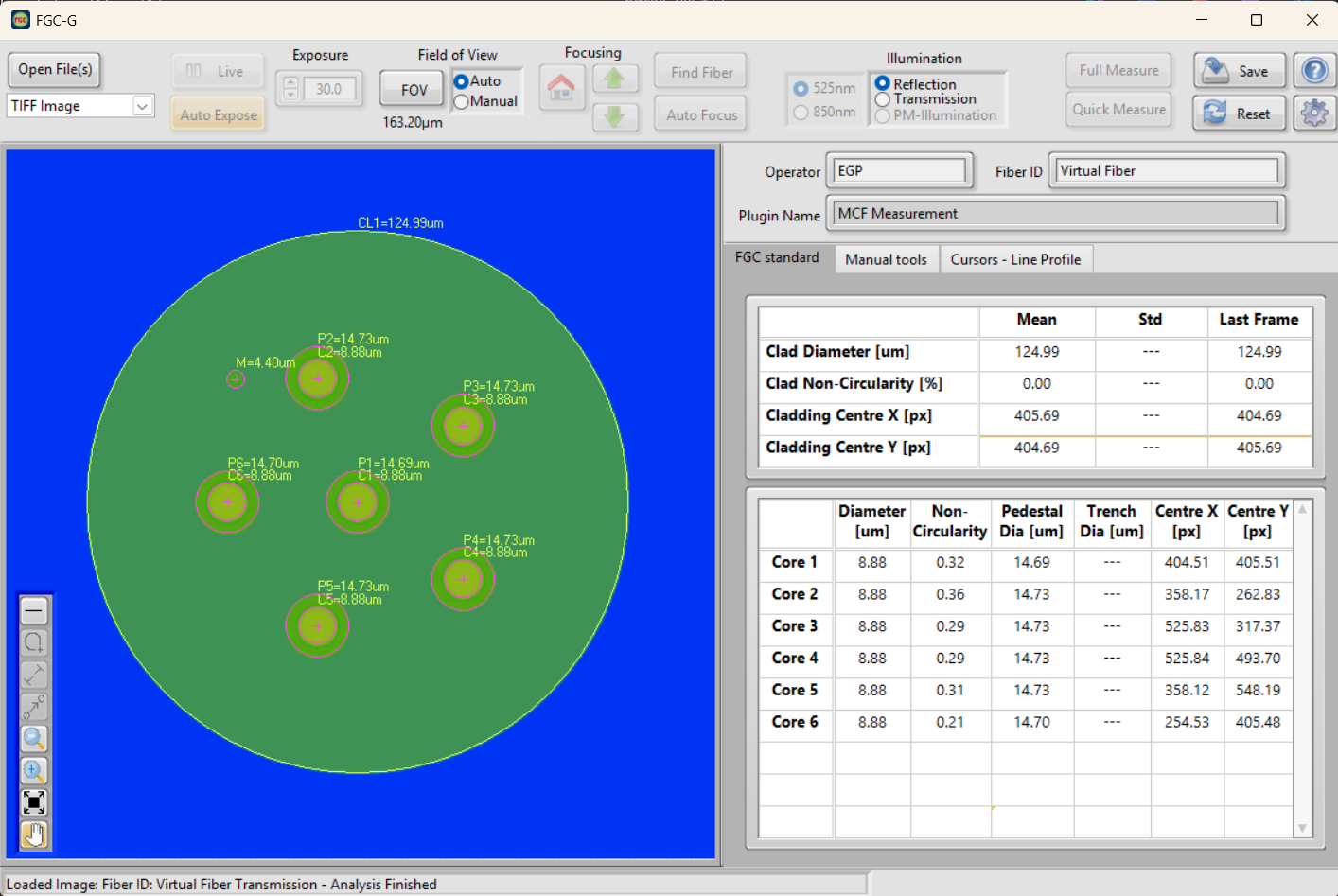Fit image to window icon

pyautogui.click(x=34, y=803)
